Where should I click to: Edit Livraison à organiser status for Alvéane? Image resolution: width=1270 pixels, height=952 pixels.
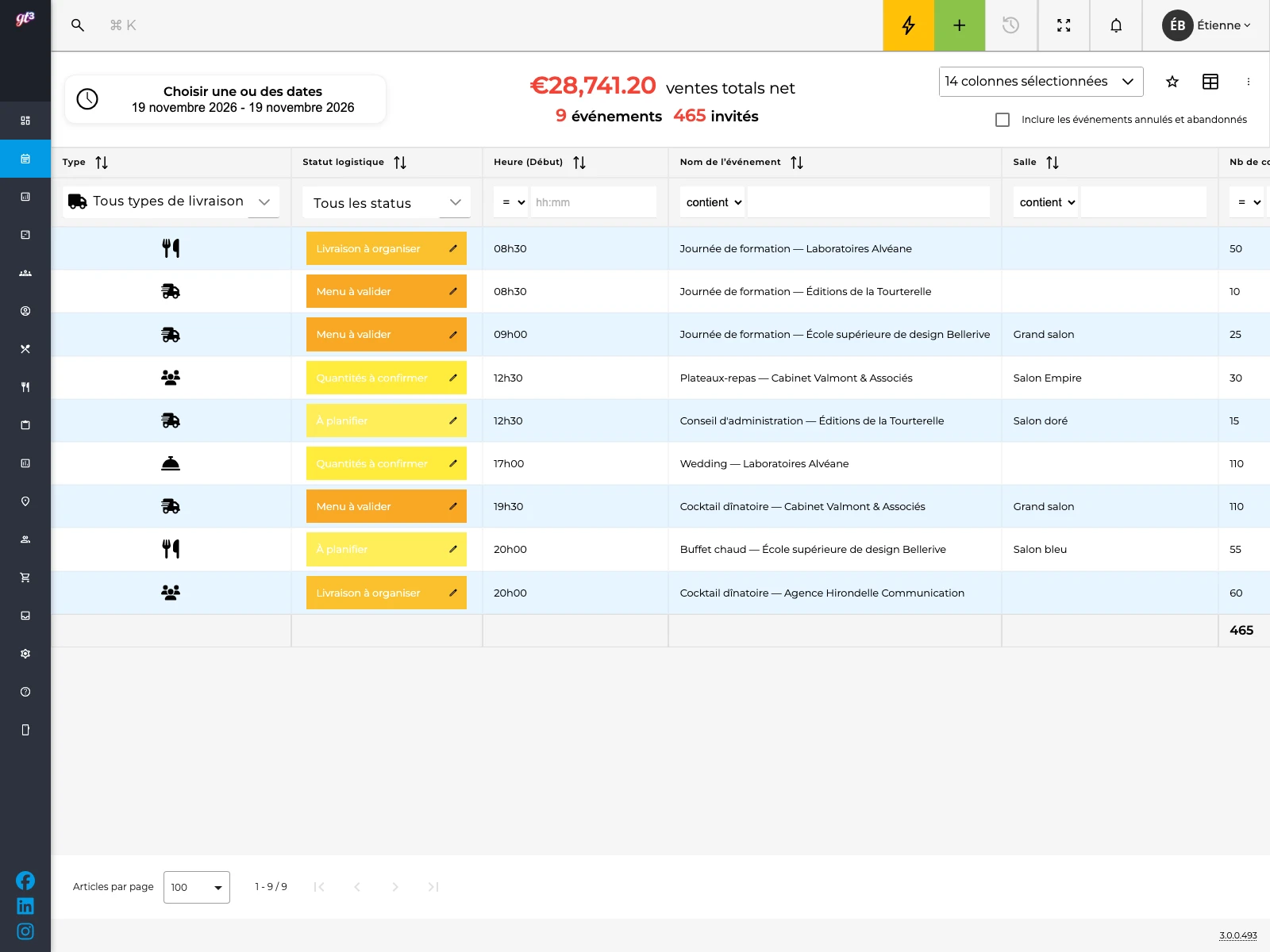pos(453,248)
